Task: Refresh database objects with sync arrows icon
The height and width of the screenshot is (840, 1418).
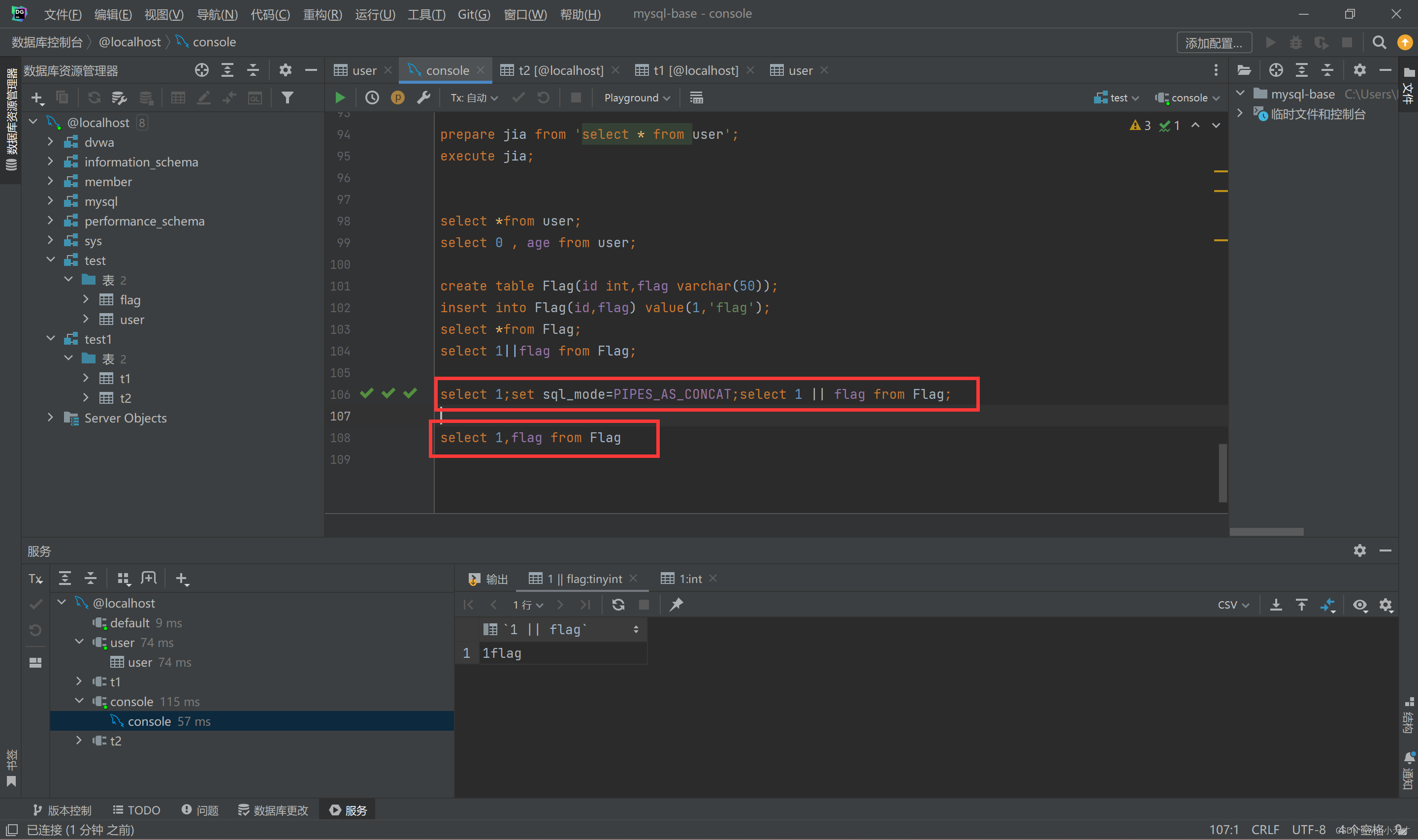Action: click(x=94, y=97)
